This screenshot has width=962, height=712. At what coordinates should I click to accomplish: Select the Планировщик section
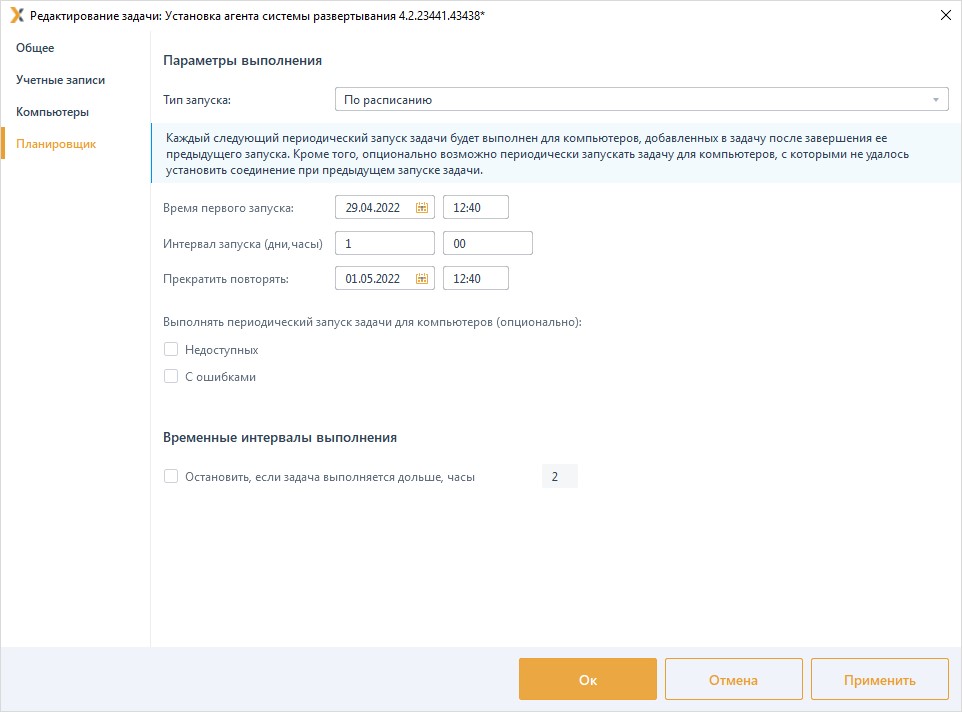(x=56, y=144)
